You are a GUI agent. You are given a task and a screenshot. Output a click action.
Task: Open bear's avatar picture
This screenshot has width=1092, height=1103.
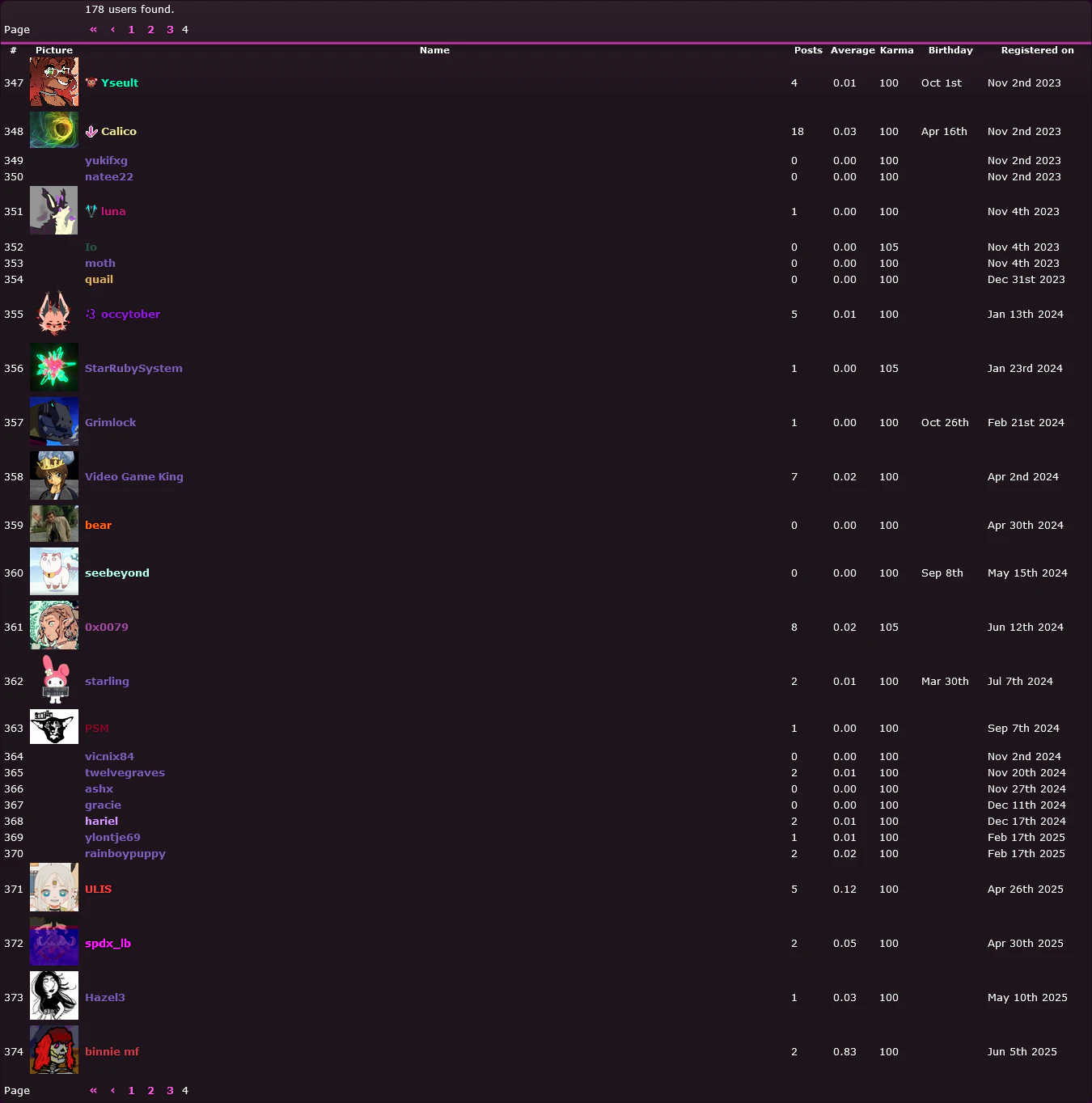point(54,524)
